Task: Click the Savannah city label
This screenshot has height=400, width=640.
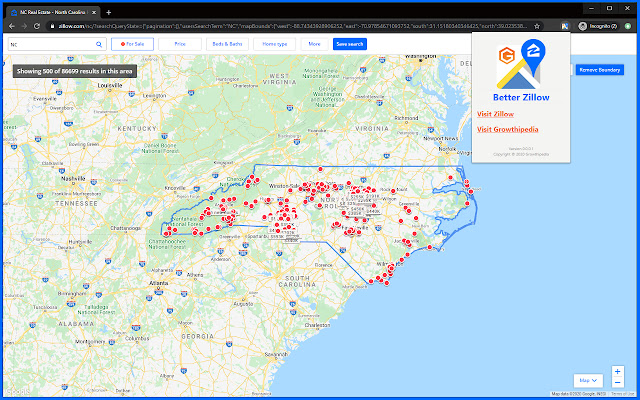Action: pos(278,354)
